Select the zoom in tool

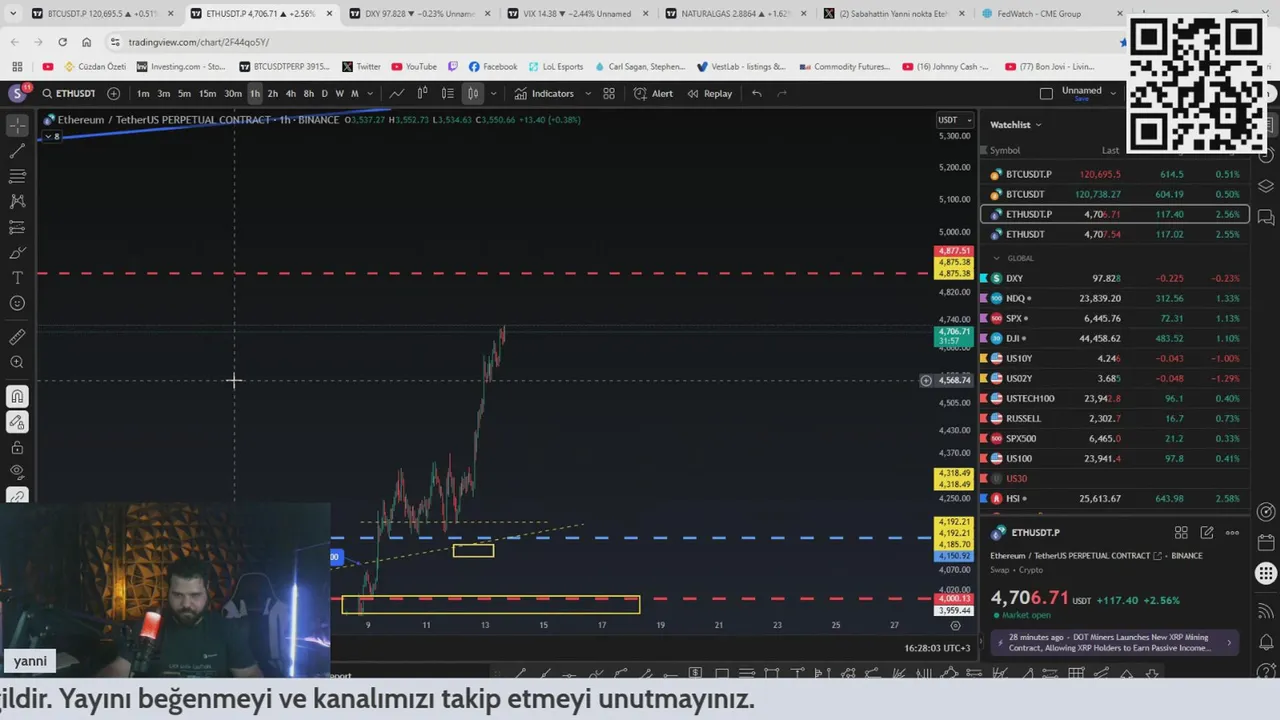[x=17, y=362]
